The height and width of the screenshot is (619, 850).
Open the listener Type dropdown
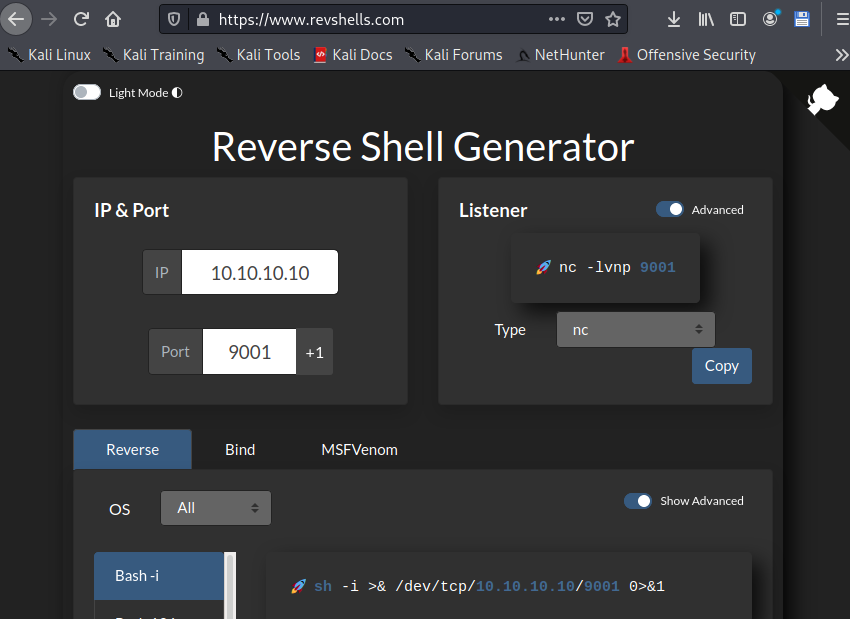point(635,330)
